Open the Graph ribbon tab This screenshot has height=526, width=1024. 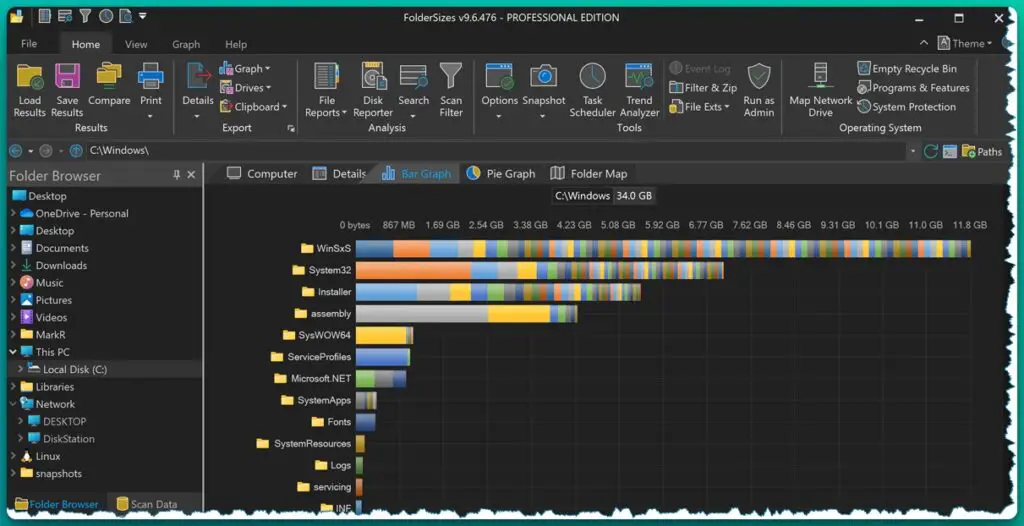pos(186,45)
